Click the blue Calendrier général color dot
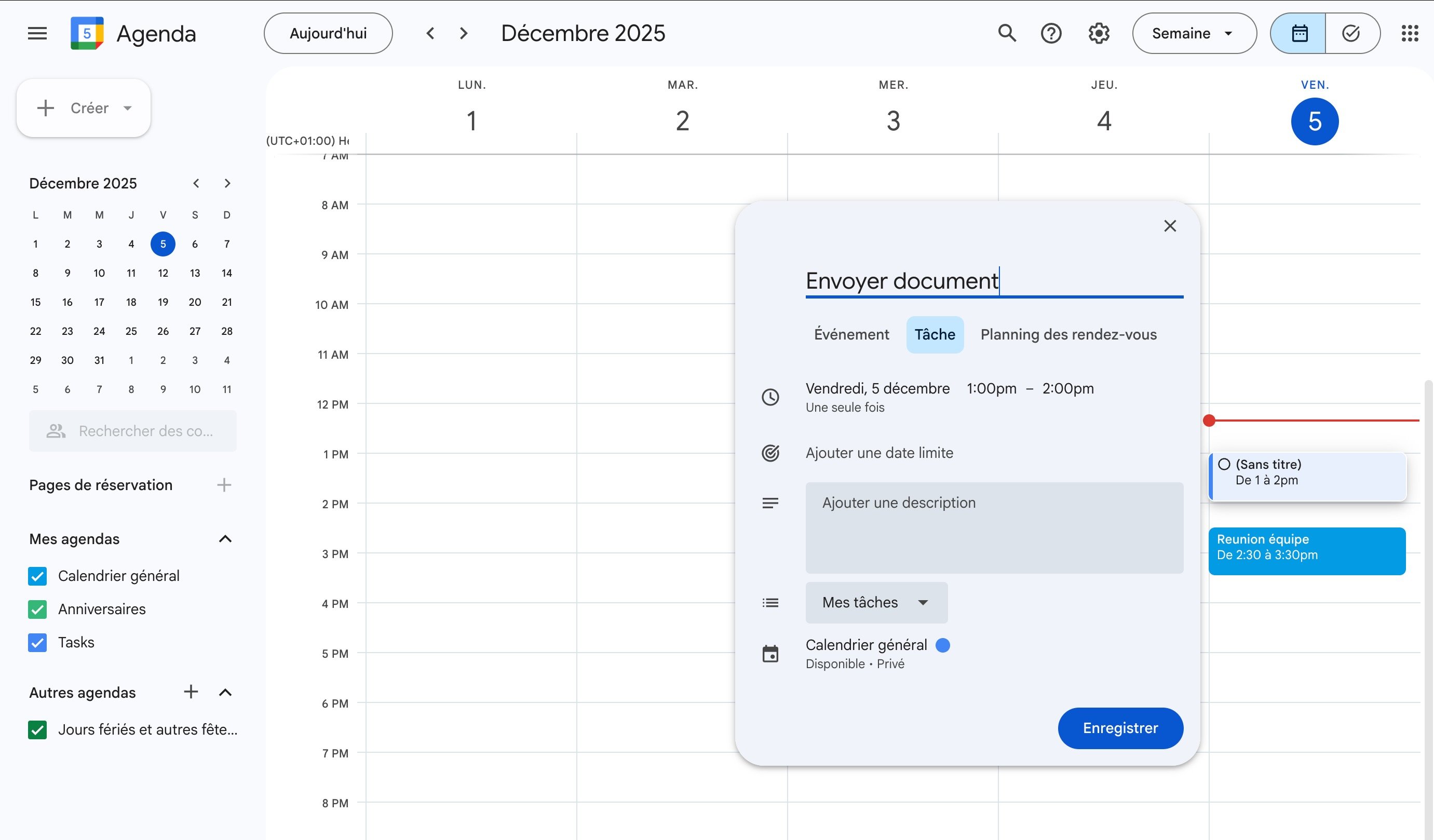 click(x=942, y=645)
